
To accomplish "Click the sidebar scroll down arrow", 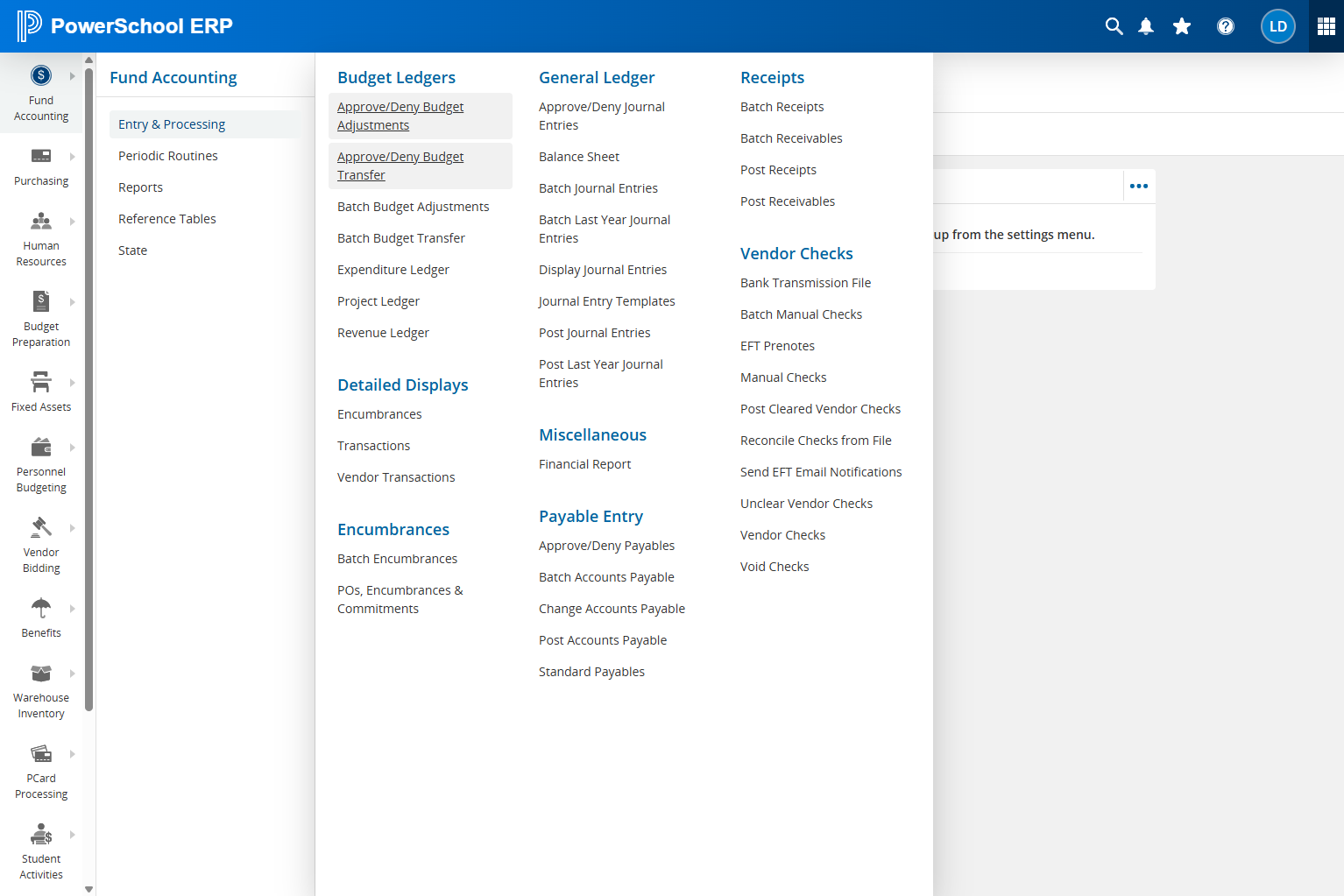I will tap(88, 889).
